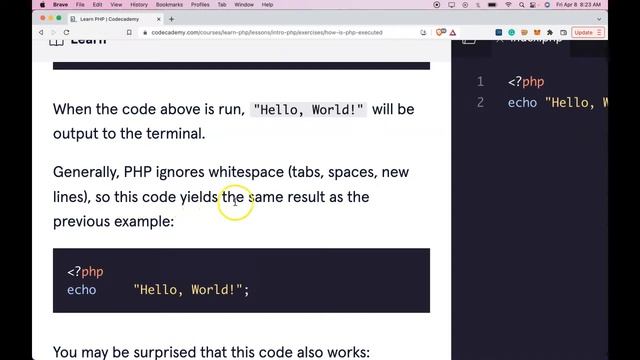
Task: Open the Window menu
Action: (244, 5)
